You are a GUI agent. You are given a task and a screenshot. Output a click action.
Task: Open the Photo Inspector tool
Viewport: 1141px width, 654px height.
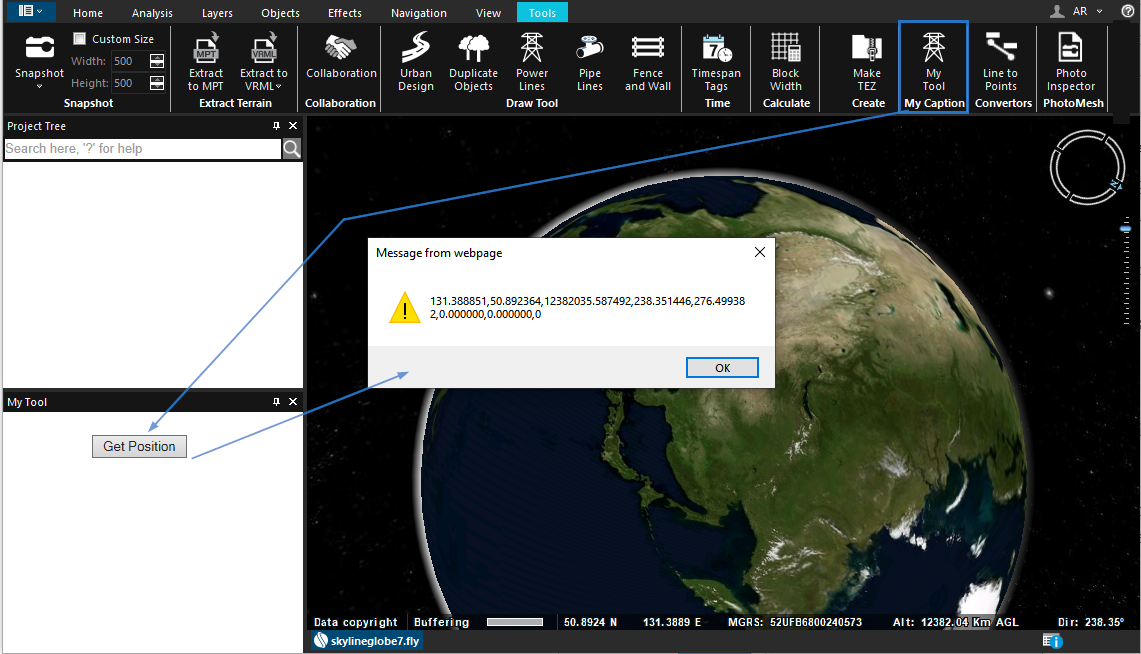(1071, 62)
